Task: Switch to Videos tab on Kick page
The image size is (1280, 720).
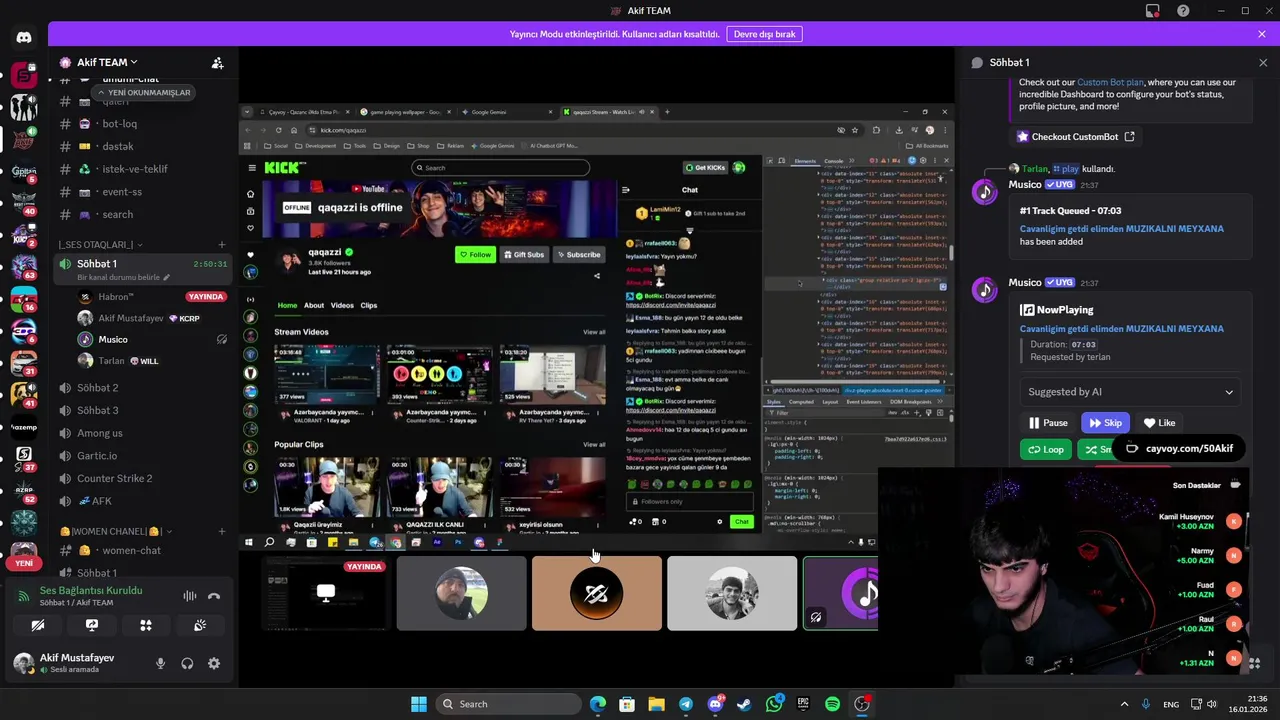Action: pos(342,305)
